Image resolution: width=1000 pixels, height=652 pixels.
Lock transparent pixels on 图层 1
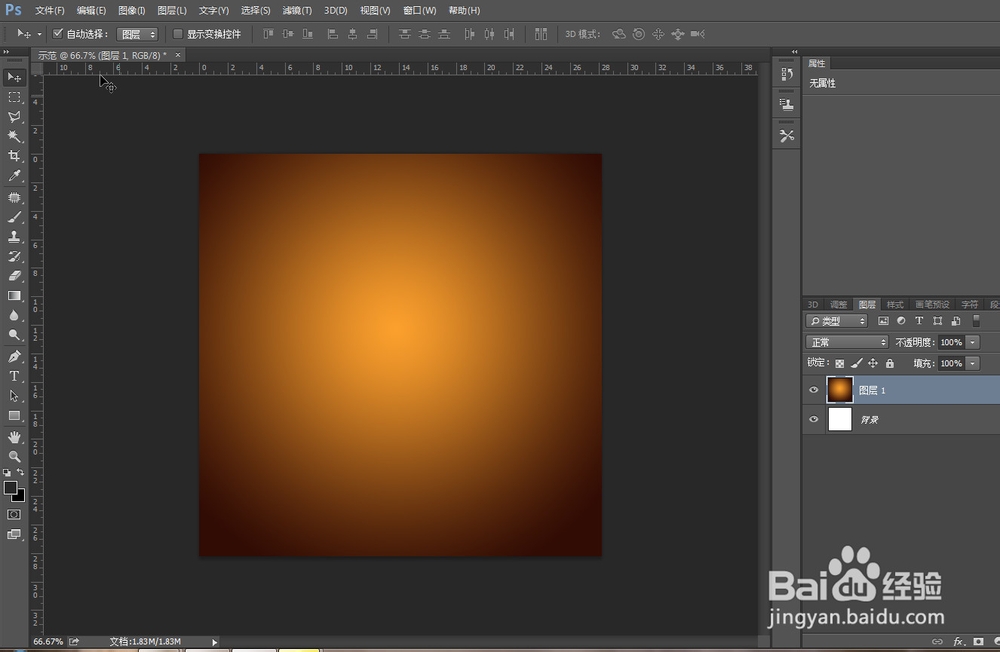coord(839,363)
